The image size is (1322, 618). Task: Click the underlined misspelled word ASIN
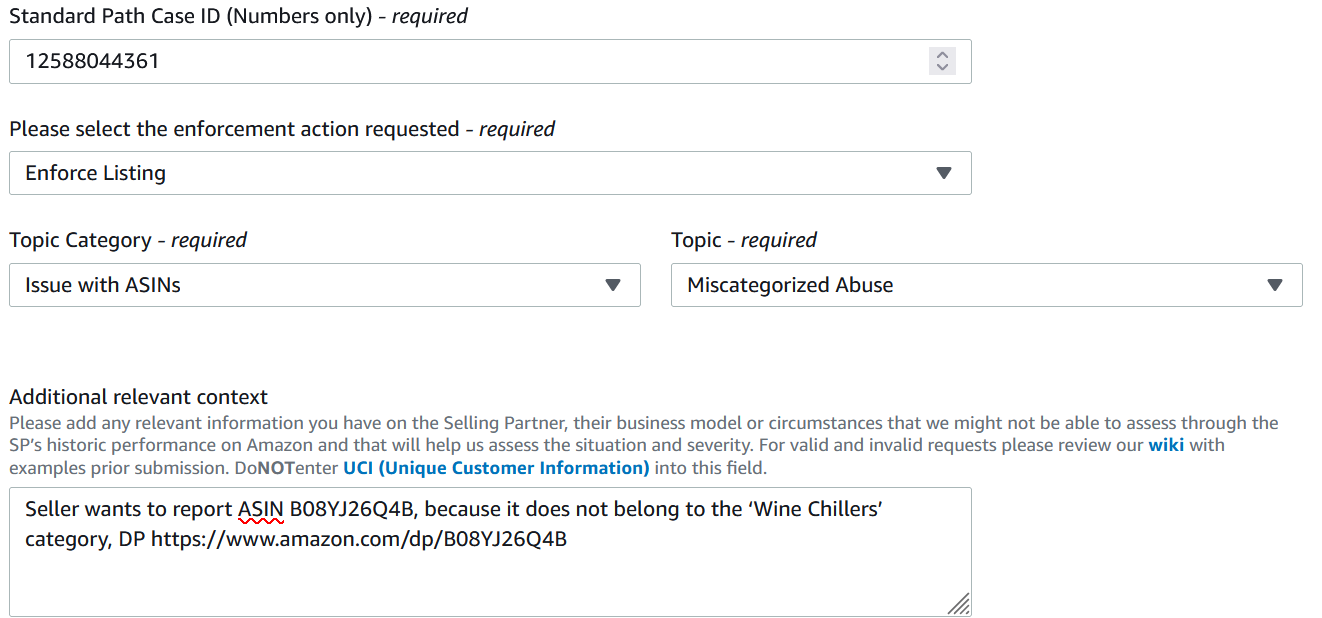[x=261, y=510]
